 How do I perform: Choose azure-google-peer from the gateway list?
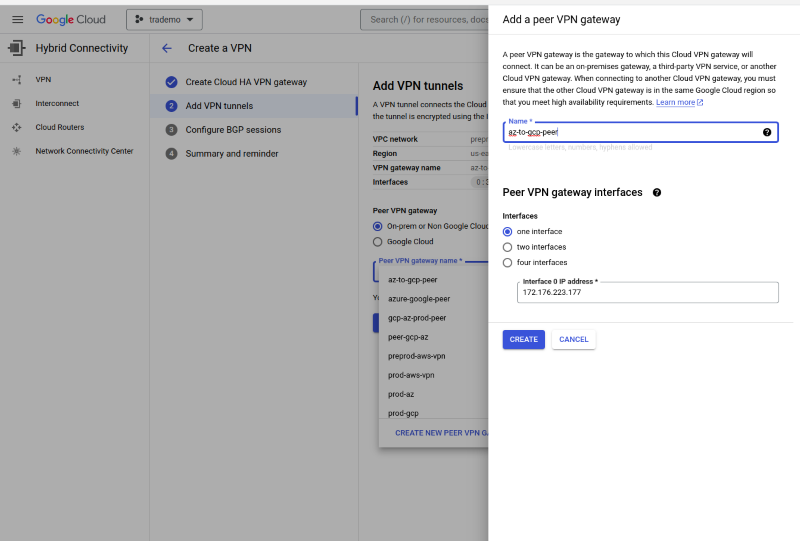click(419, 299)
